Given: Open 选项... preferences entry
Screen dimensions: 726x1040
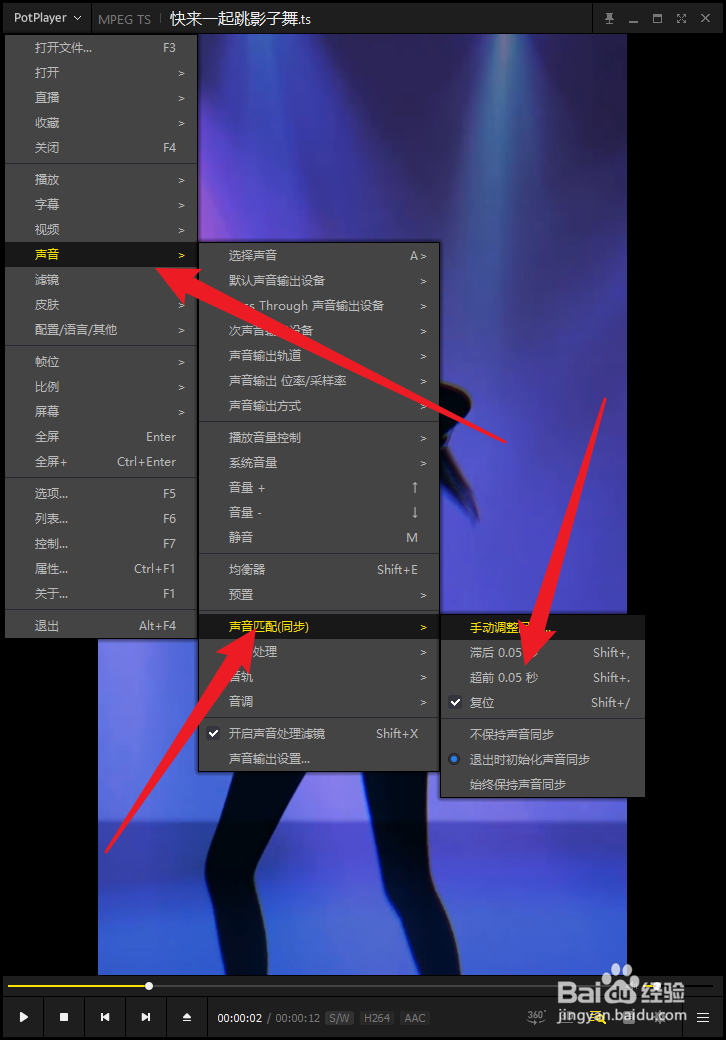Looking at the screenshot, I should 101,493.
